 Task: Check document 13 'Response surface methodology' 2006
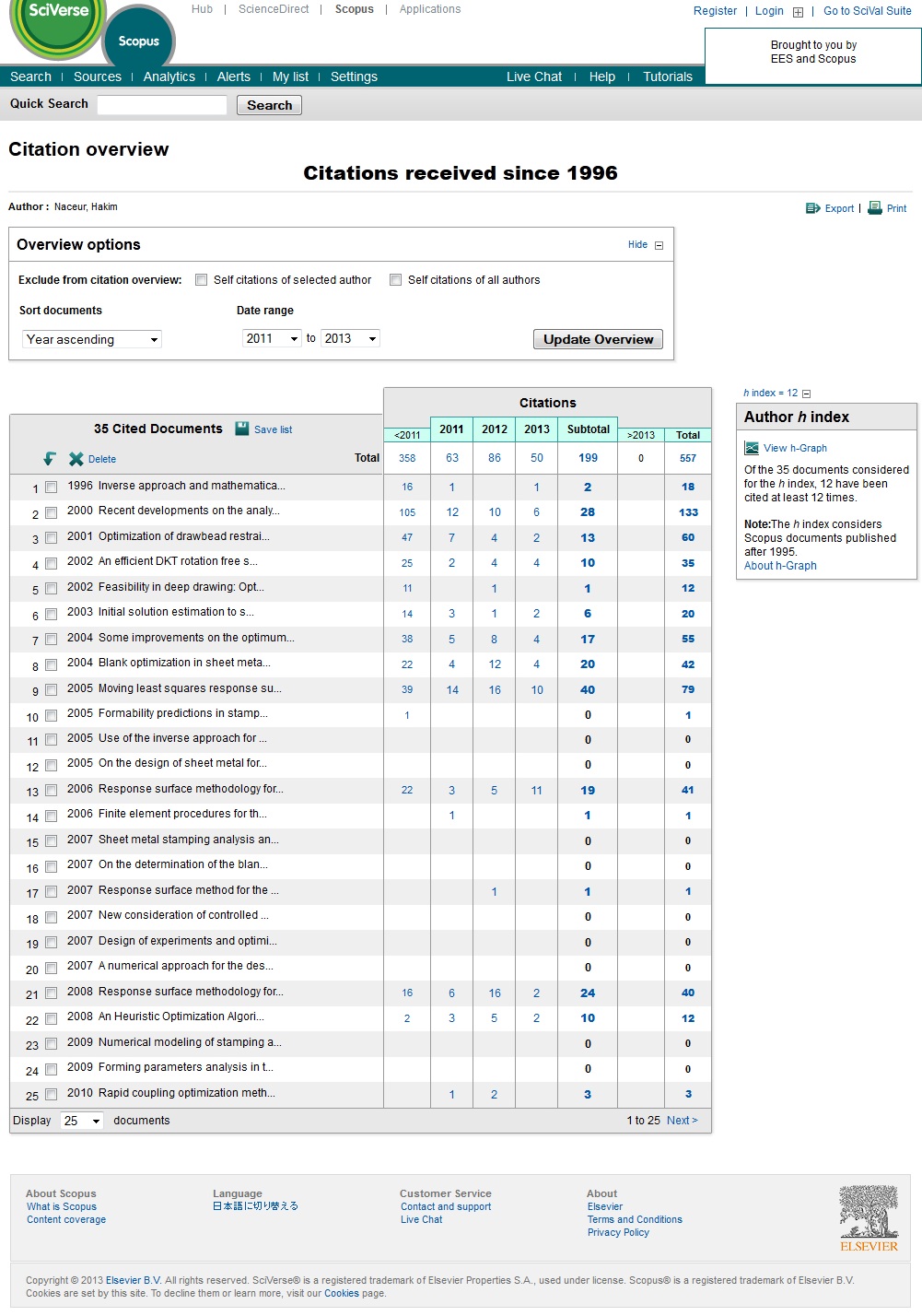pos(52,791)
